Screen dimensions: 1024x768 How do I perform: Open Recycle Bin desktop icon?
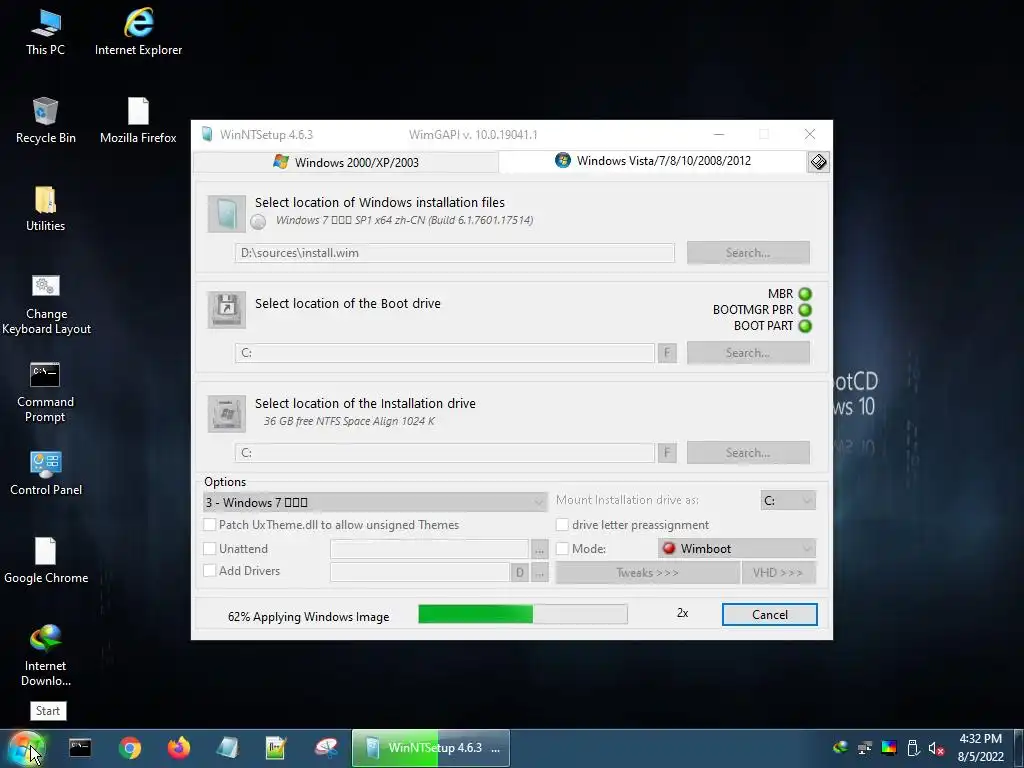(45, 121)
